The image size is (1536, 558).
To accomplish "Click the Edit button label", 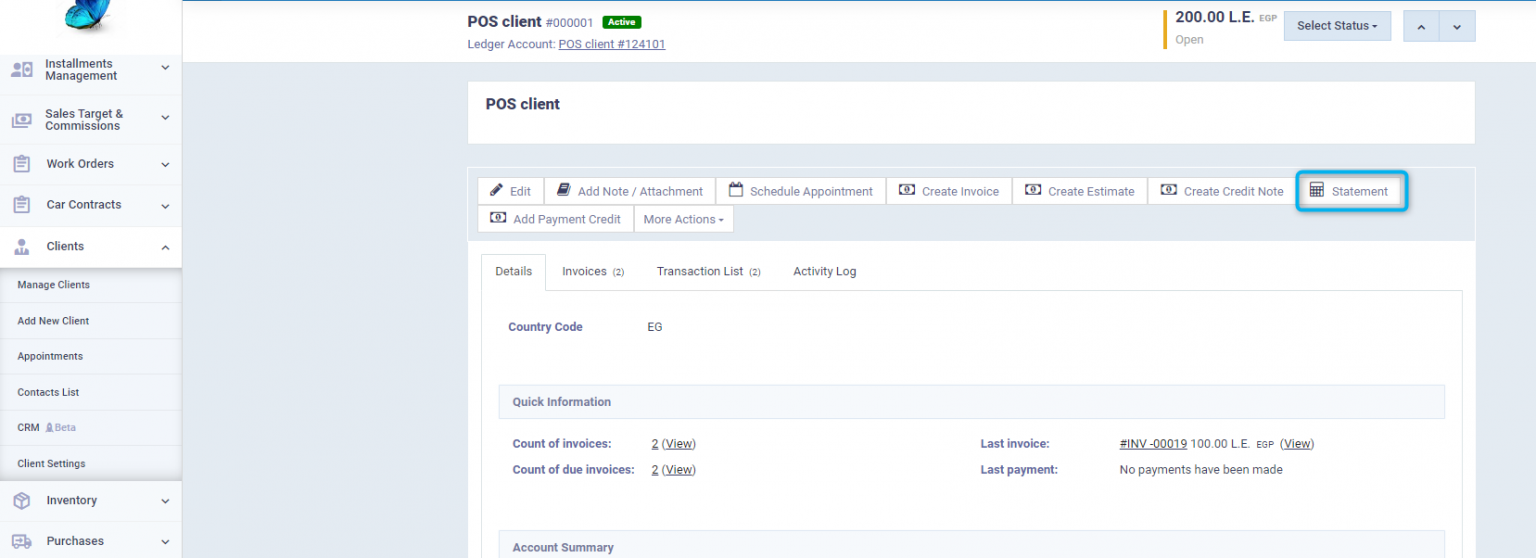I will [520, 192].
